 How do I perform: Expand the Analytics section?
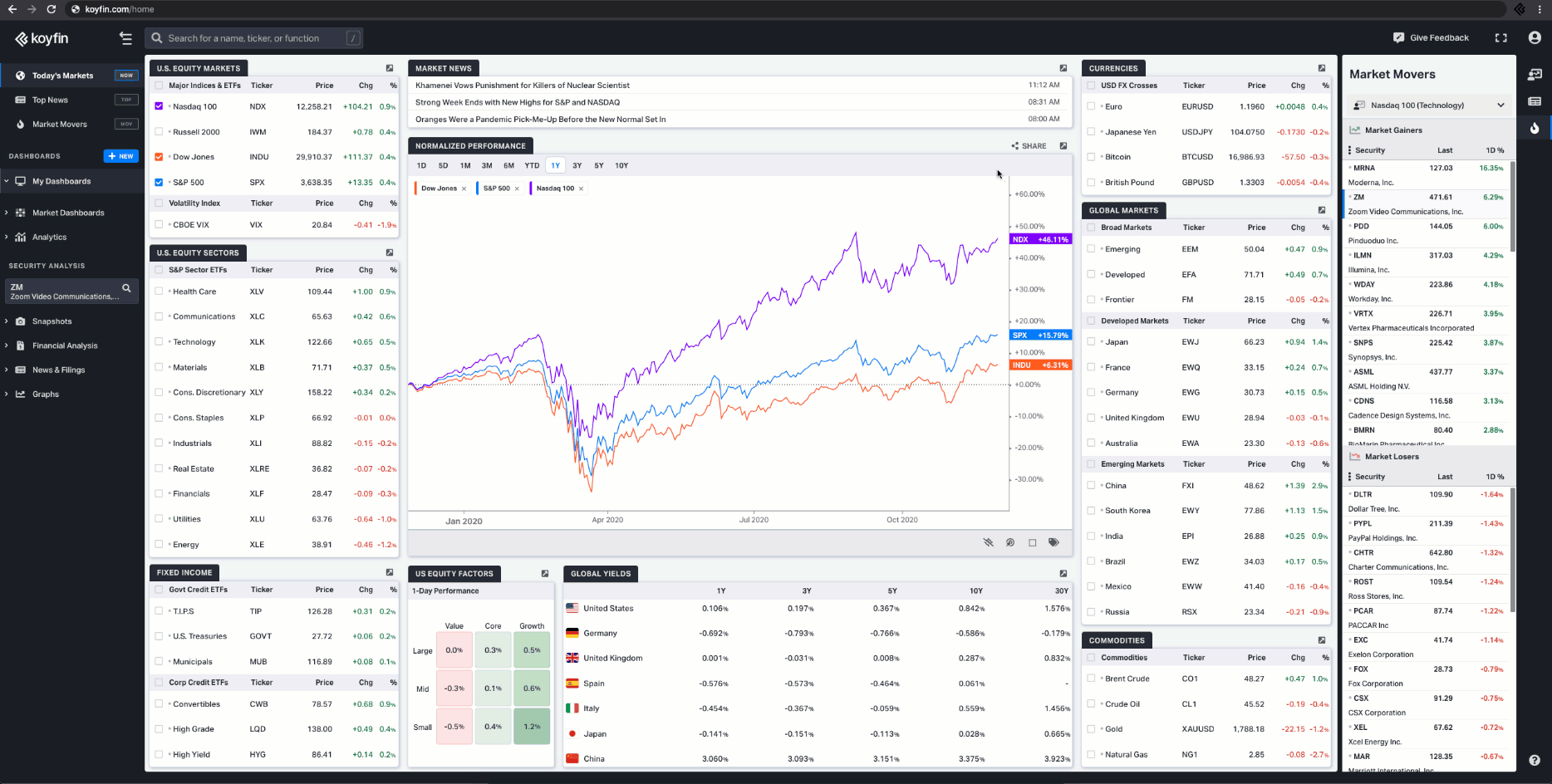point(6,237)
